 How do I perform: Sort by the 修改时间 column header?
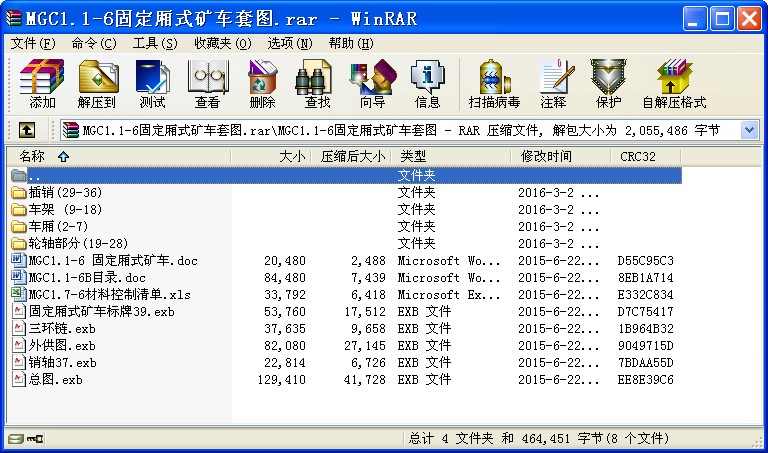pyautogui.click(x=561, y=157)
